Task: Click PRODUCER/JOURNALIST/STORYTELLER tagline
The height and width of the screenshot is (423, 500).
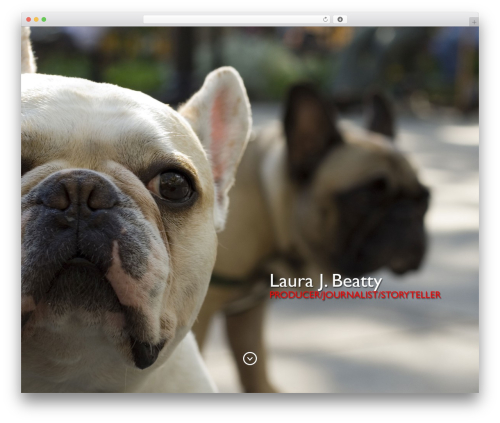Action: [355, 295]
